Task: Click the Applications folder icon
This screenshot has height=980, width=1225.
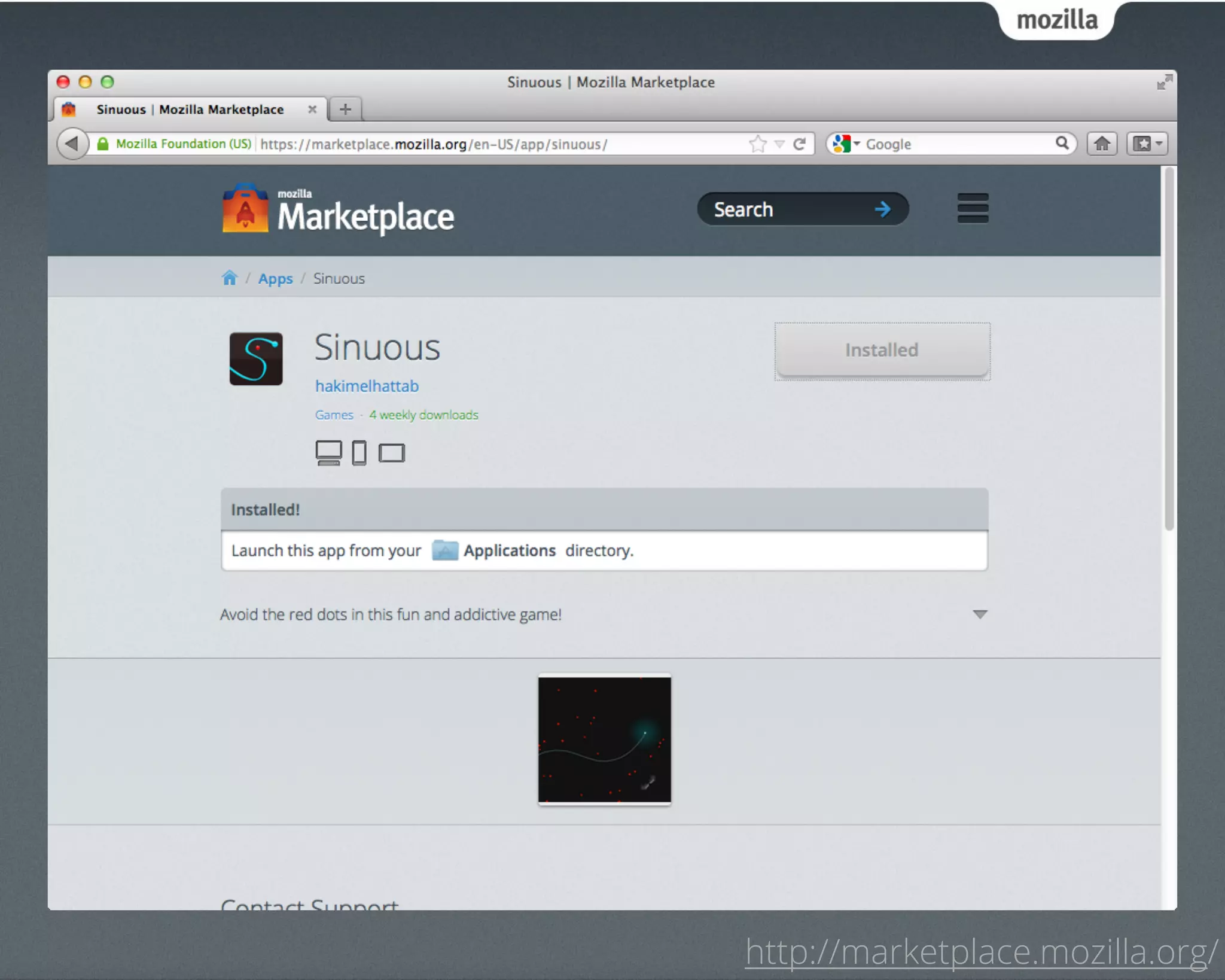Action: [445, 550]
